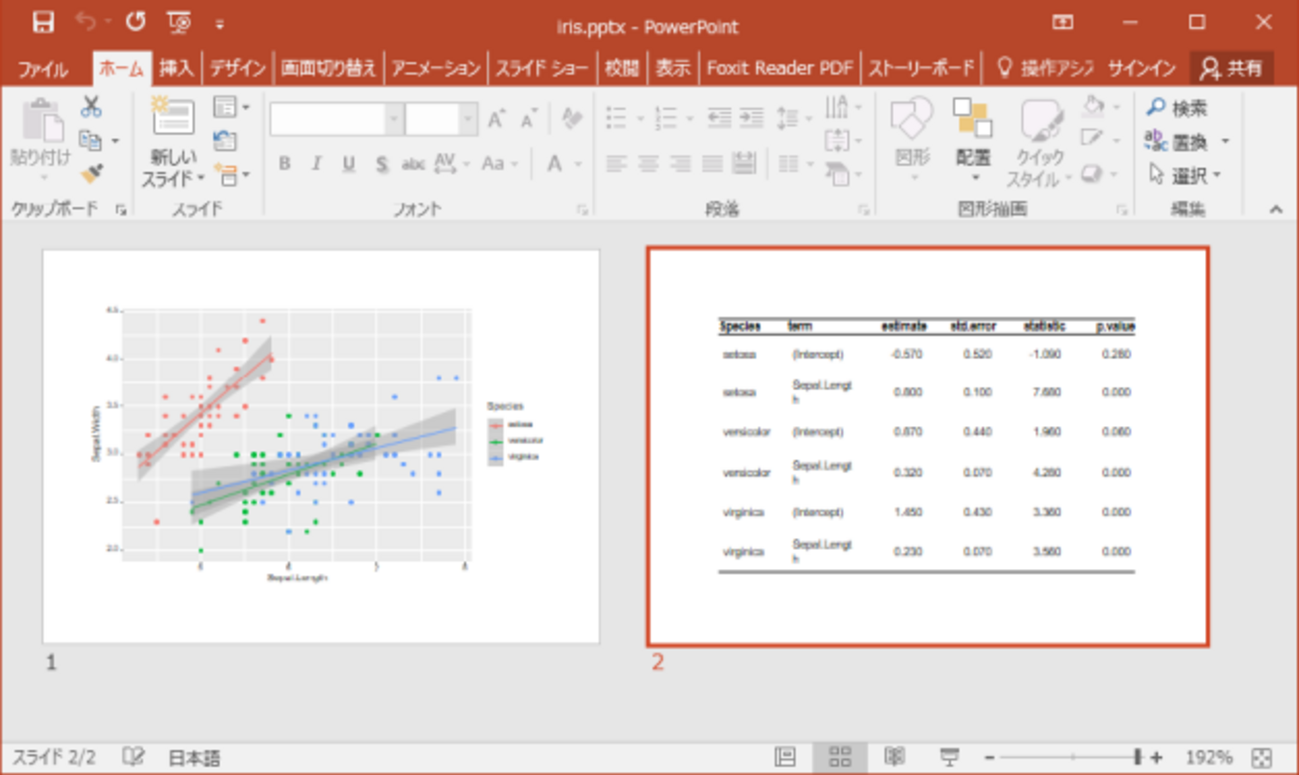This screenshot has height=775, width=1299.
Task: Open the アニメーション tab
Action: point(435,68)
